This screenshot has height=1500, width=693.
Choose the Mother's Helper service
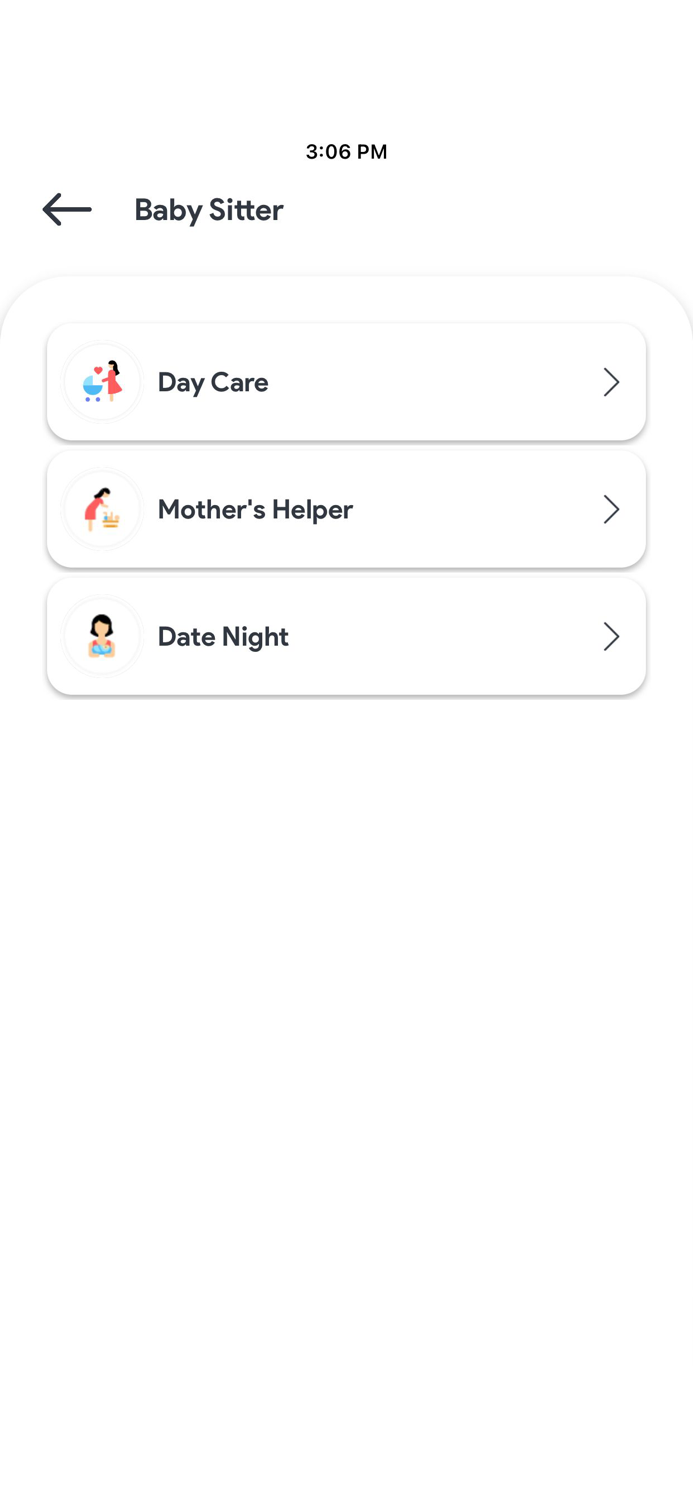pyautogui.click(x=346, y=509)
